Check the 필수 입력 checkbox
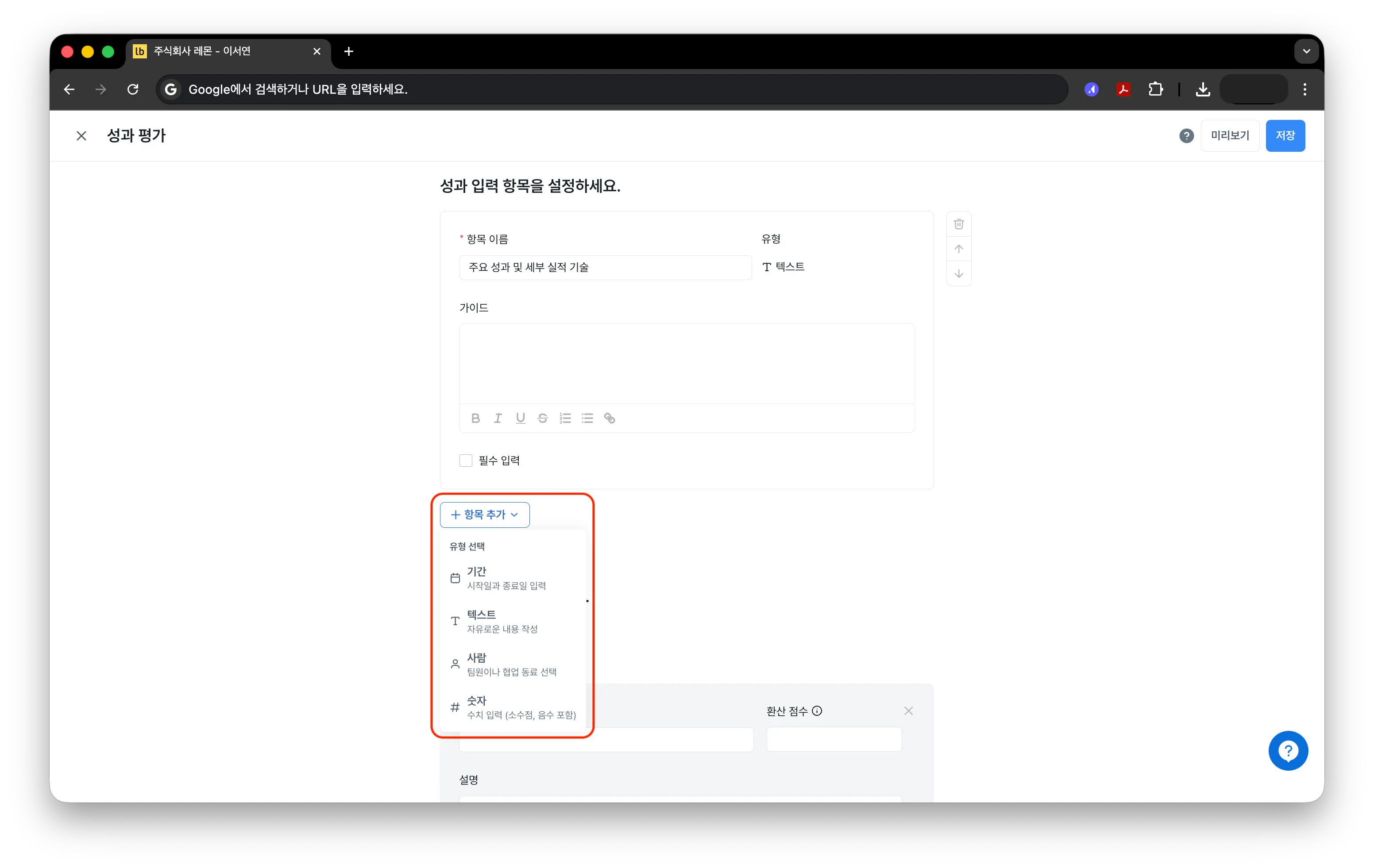The image size is (1374, 868). 466,460
